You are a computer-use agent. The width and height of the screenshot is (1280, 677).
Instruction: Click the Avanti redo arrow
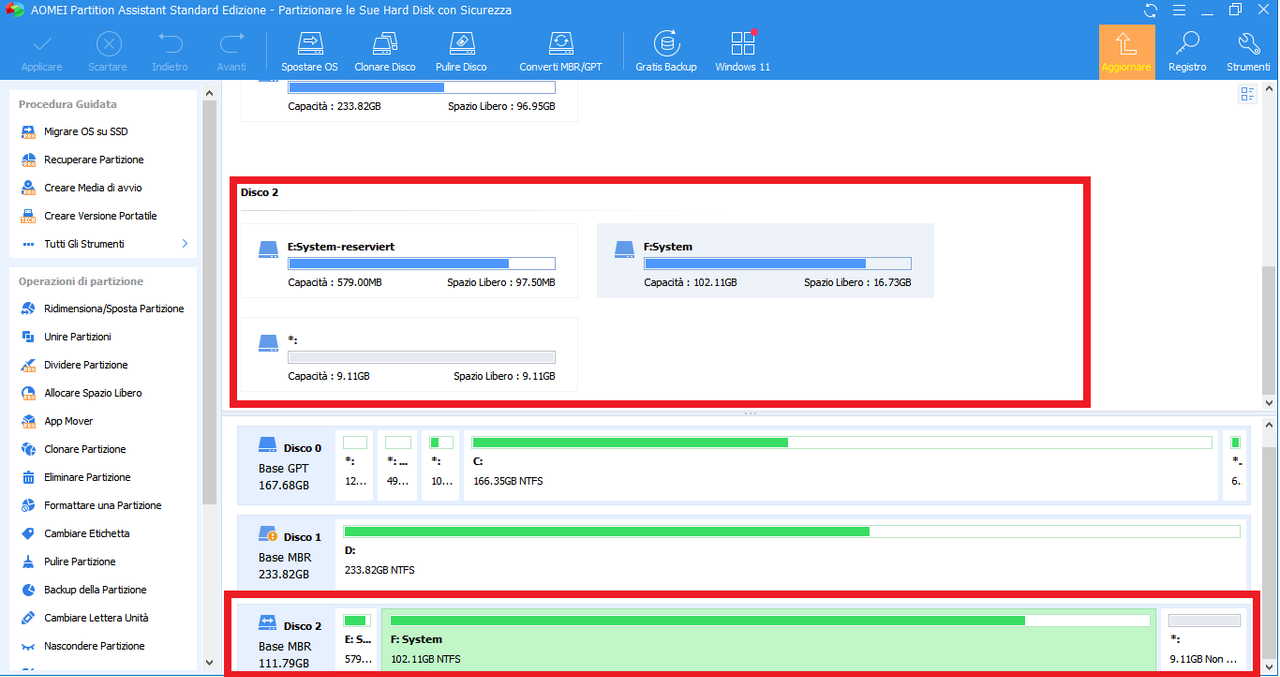(x=232, y=44)
